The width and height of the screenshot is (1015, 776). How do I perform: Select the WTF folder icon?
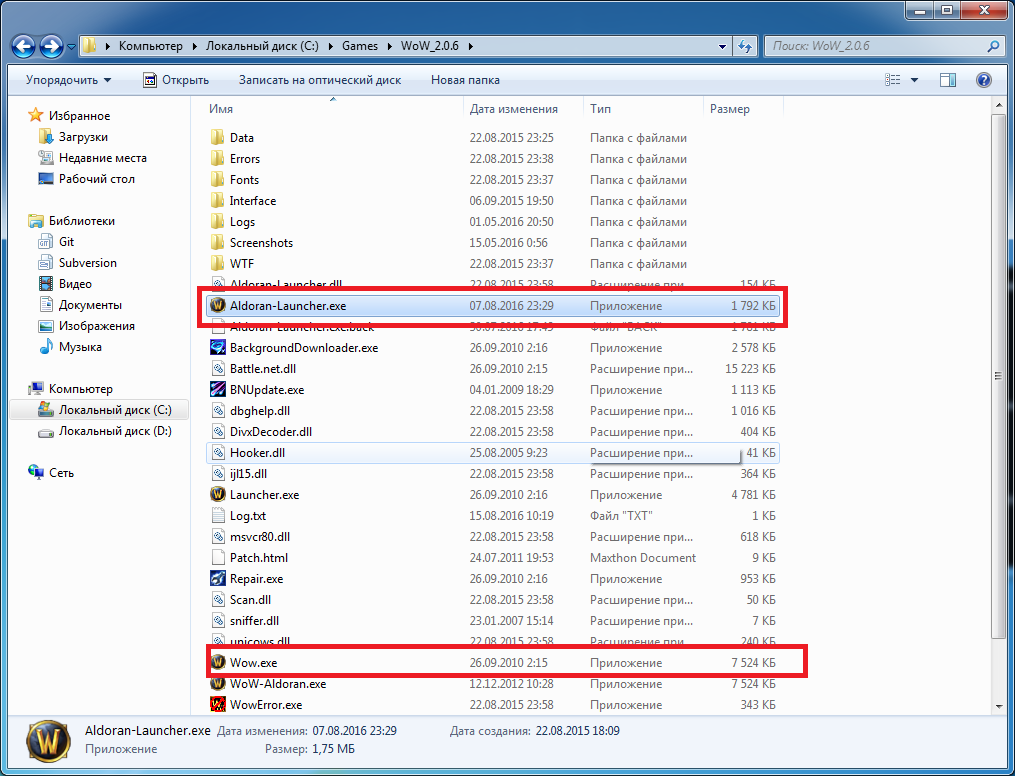tap(218, 263)
